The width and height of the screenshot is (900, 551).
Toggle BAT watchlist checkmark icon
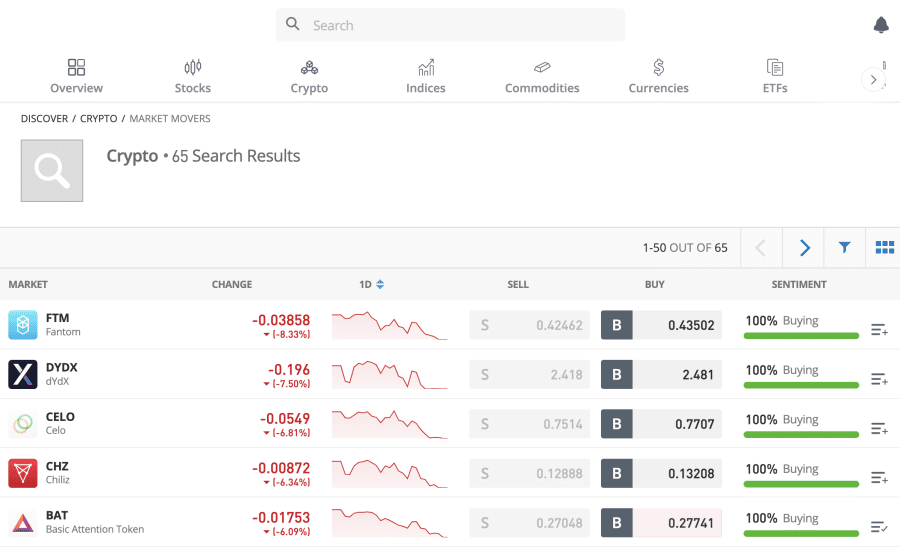click(x=879, y=527)
